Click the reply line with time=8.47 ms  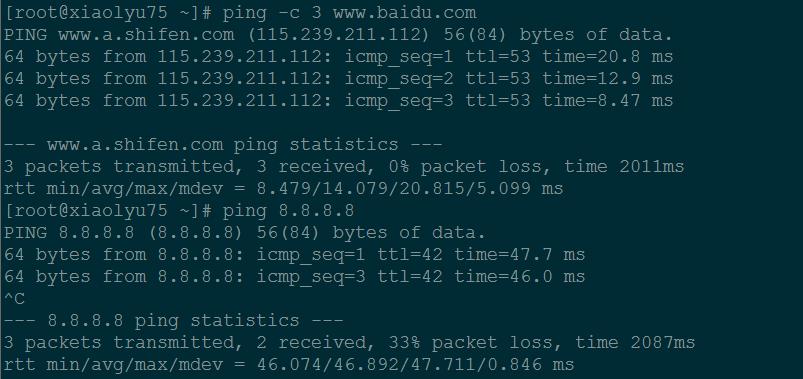[x=338, y=101]
